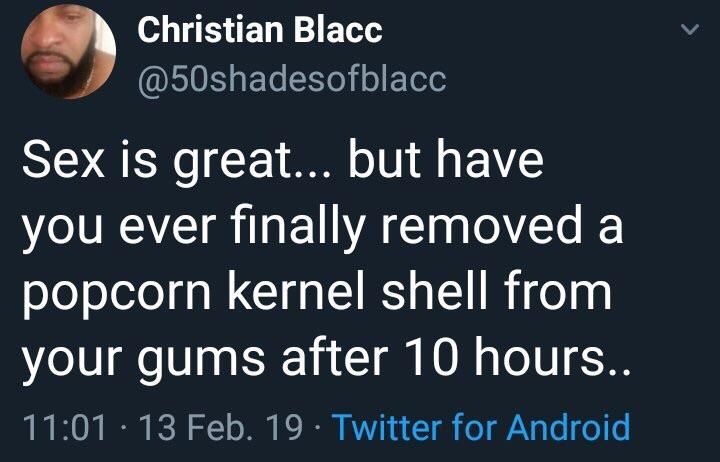Click the 13 Feb. 19 date
This screenshot has height=462, width=720.
point(221,427)
